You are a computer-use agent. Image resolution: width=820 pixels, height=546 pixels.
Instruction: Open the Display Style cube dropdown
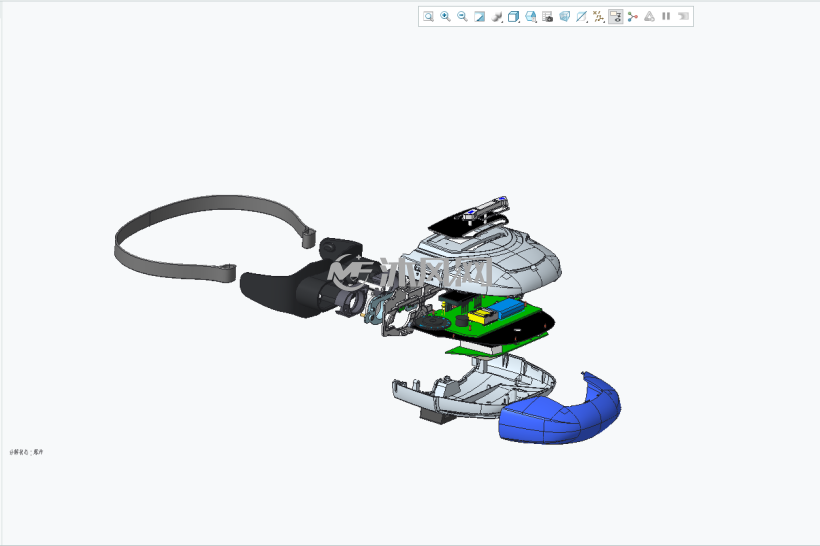point(514,17)
